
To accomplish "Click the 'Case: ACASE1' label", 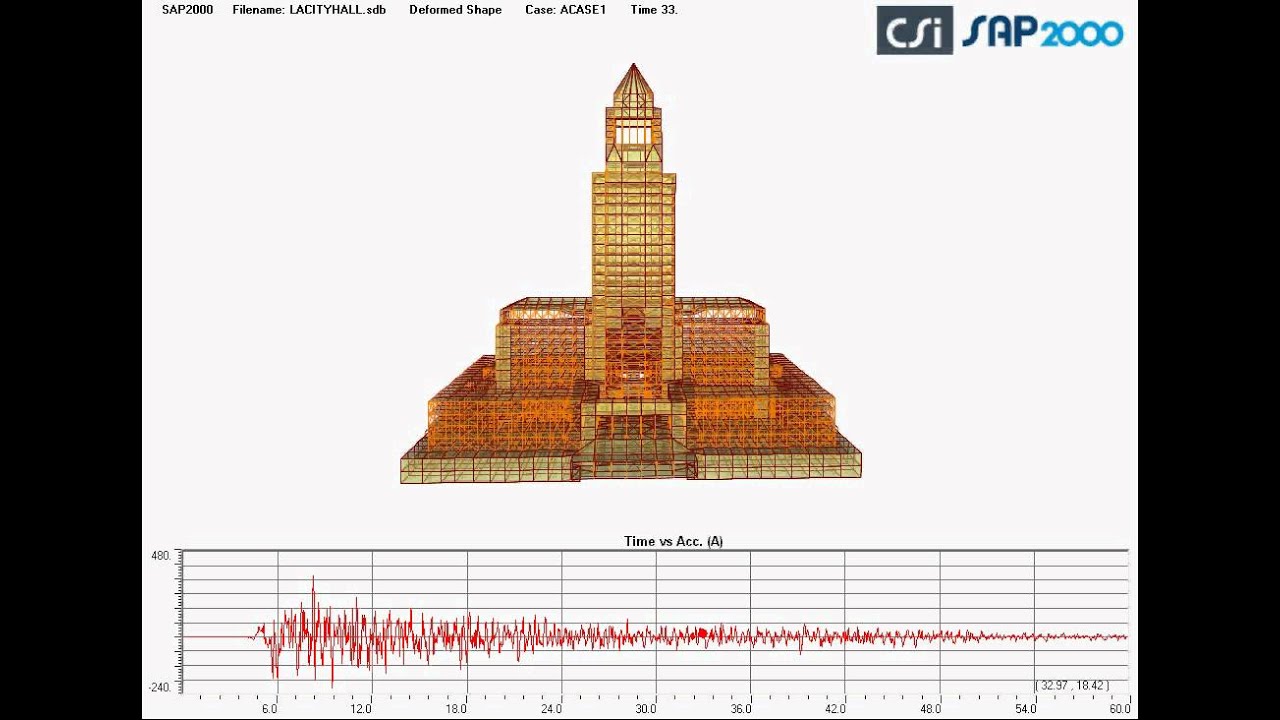I will pos(565,10).
